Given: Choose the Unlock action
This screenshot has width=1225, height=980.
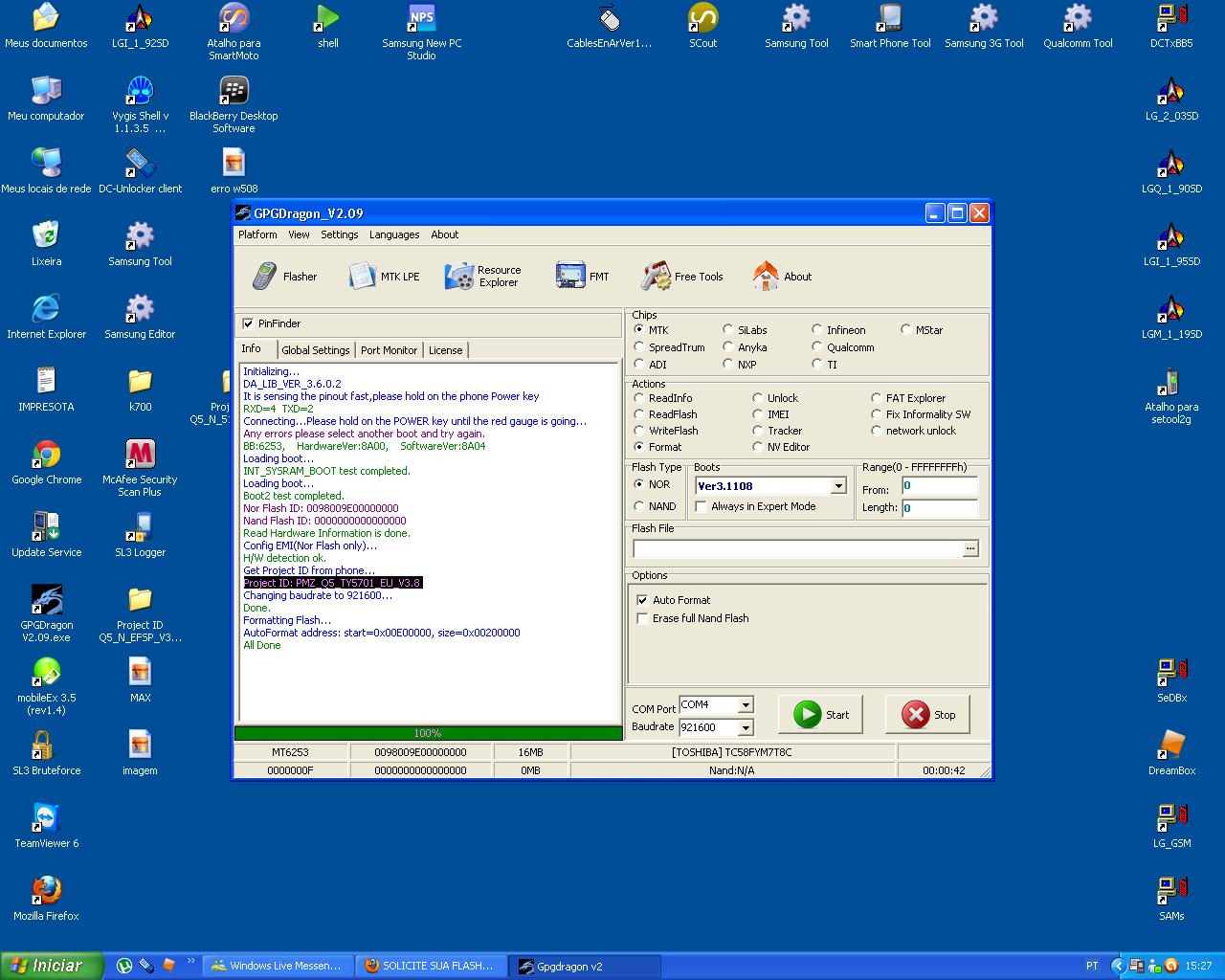Looking at the screenshot, I should pyautogui.click(x=758, y=398).
